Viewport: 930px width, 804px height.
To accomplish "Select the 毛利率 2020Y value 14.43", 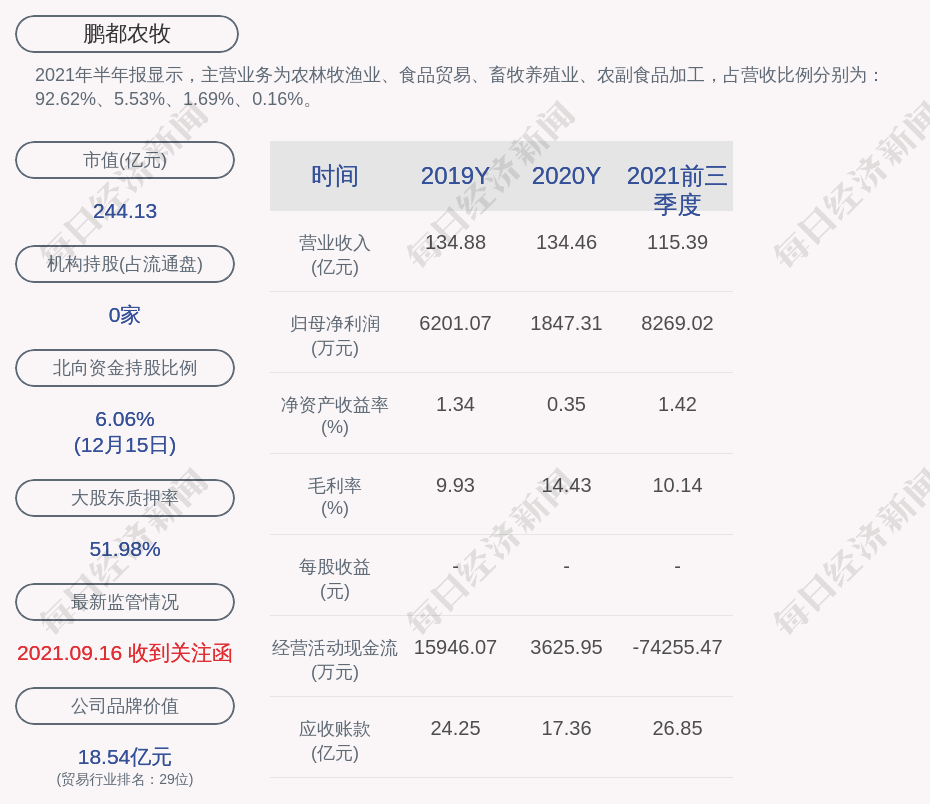I will click(566, 485).
